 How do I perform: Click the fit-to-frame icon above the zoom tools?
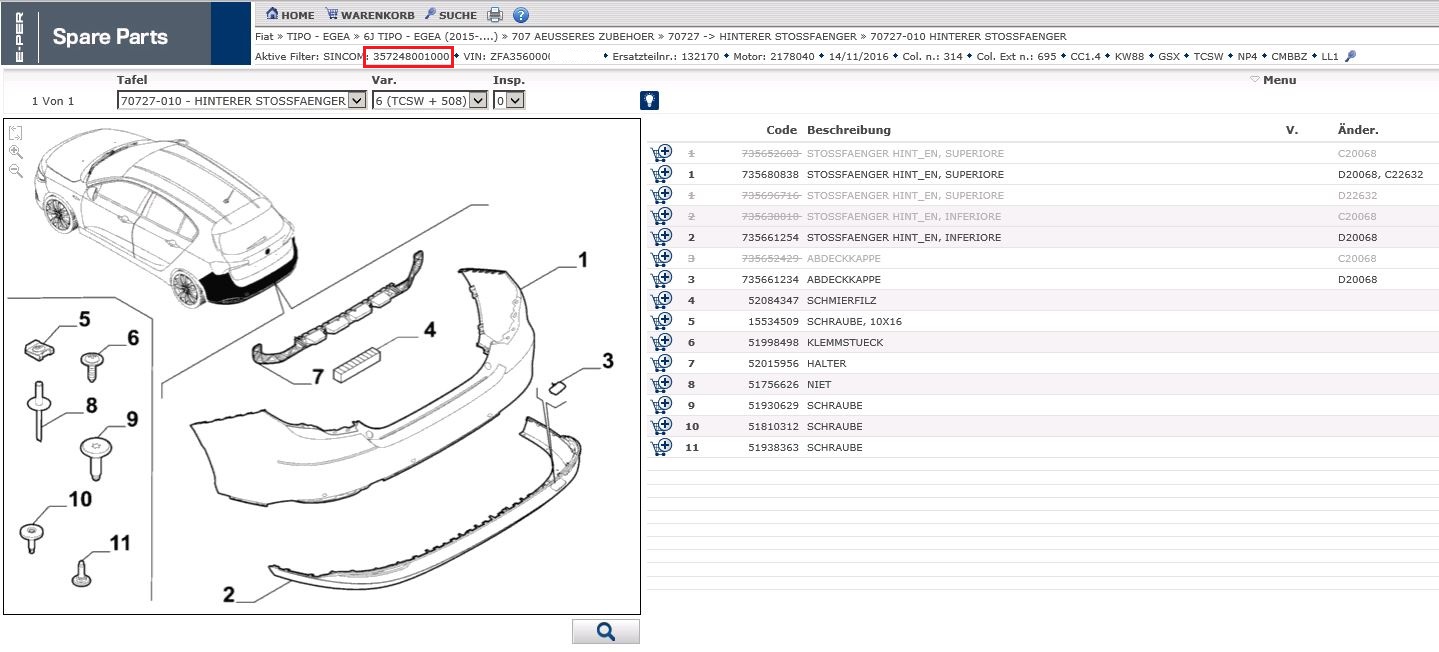click(x=16, y=133)
